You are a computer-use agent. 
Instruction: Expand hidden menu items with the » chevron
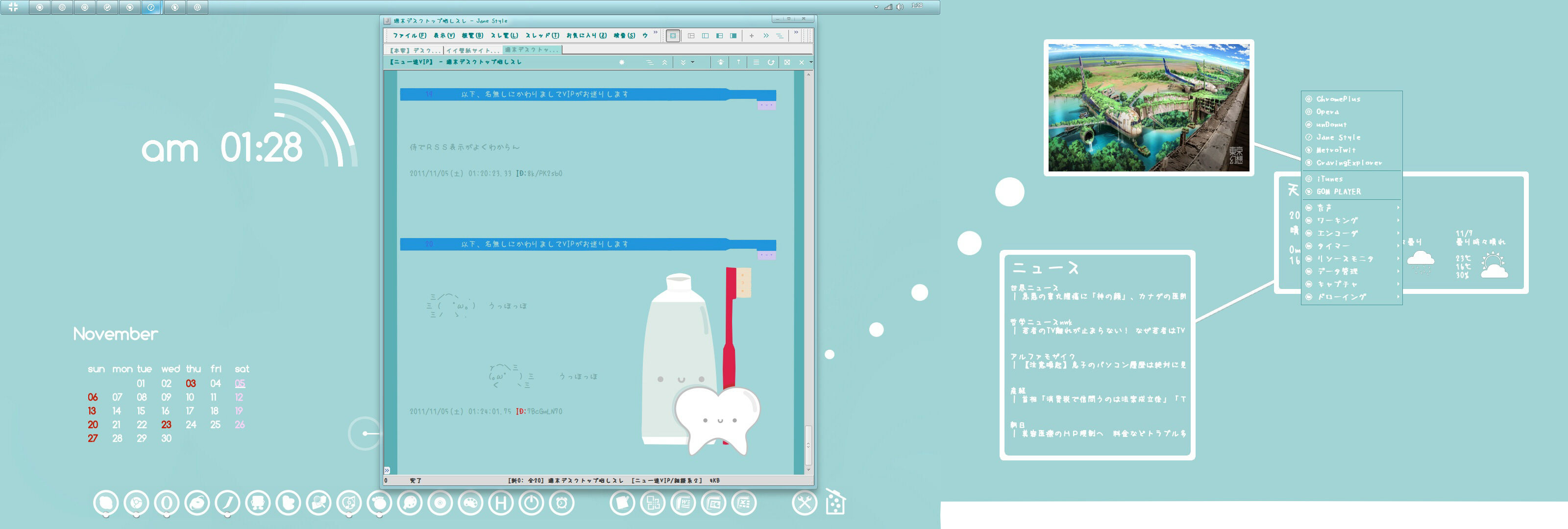pos(656,33)
